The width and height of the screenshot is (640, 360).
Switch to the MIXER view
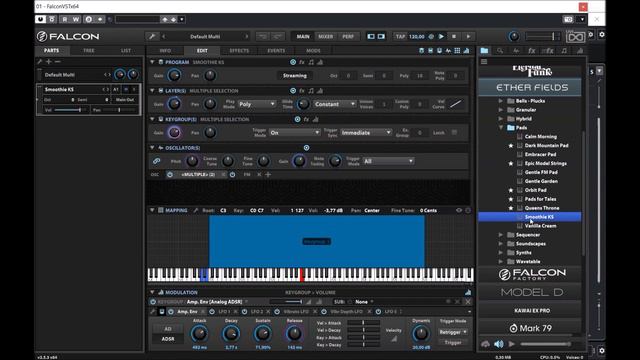(x=325, y=36)
